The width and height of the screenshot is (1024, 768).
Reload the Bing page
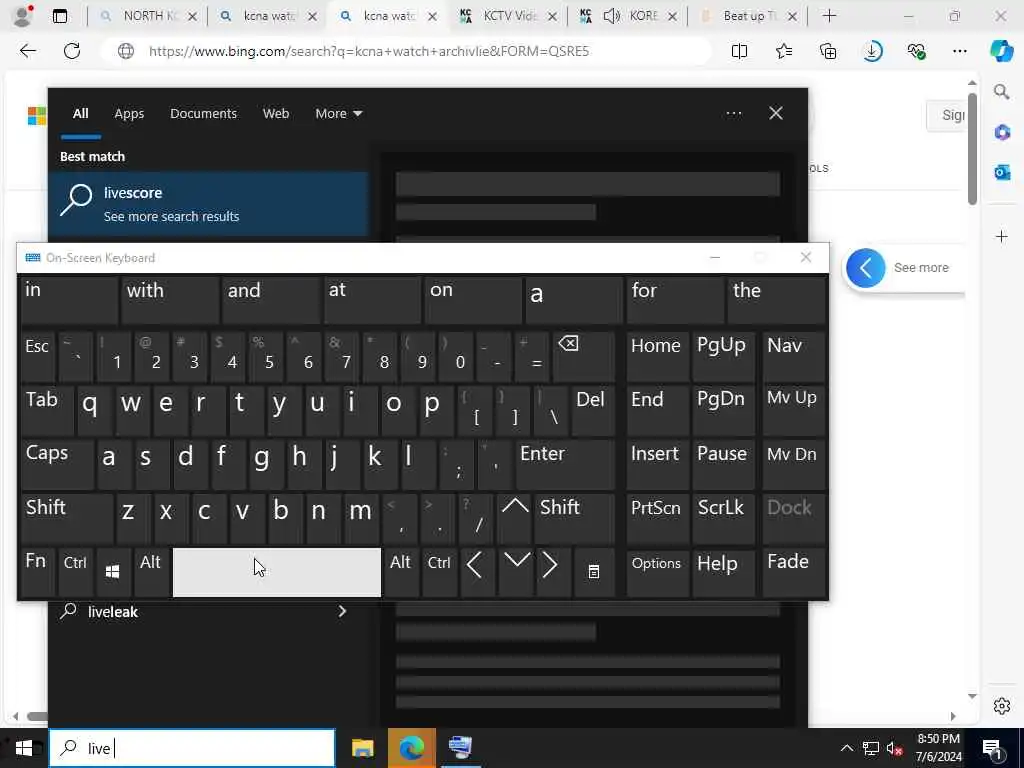72,51
